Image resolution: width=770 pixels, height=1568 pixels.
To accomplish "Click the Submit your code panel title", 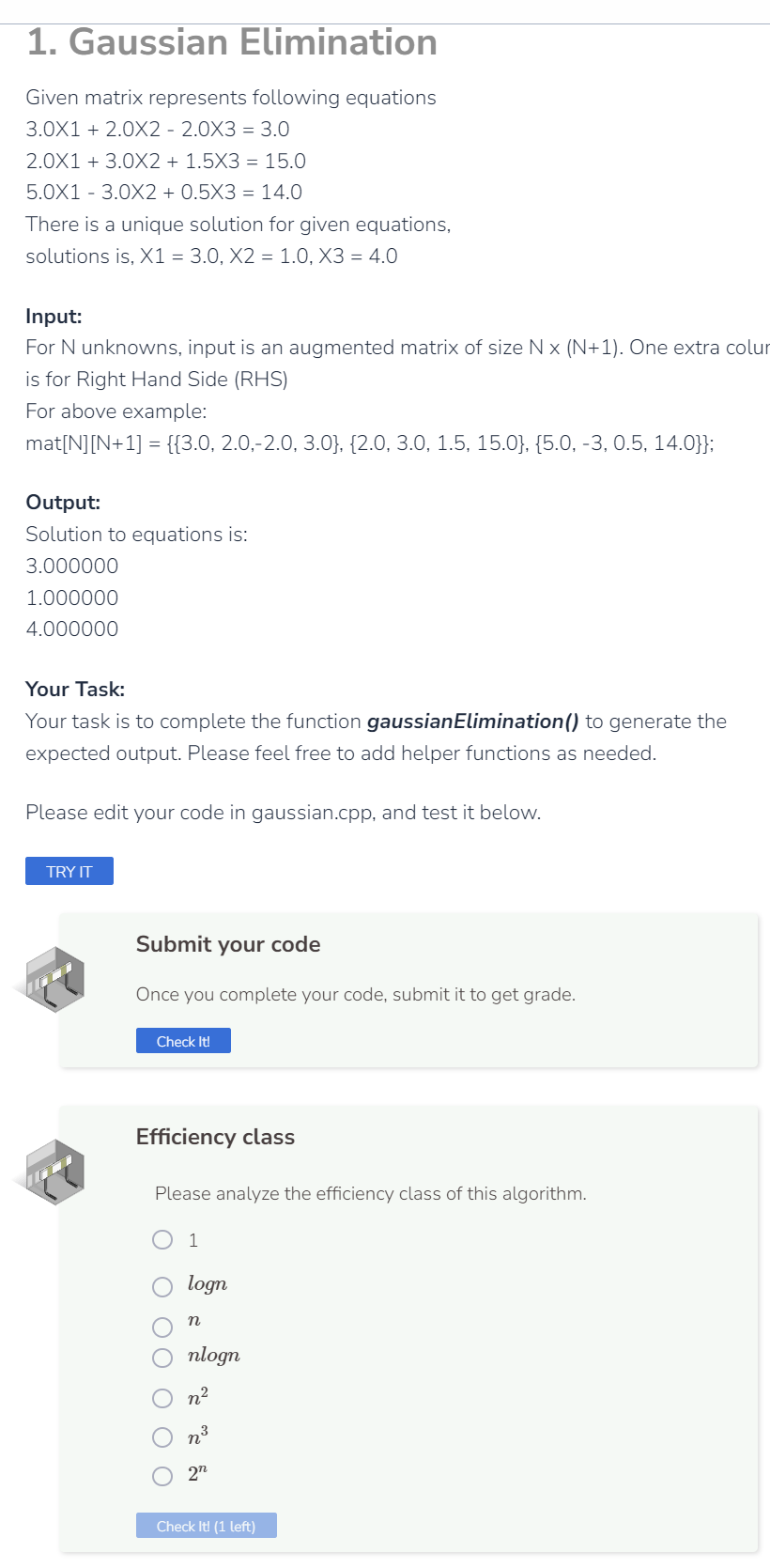I will point(227,944).
